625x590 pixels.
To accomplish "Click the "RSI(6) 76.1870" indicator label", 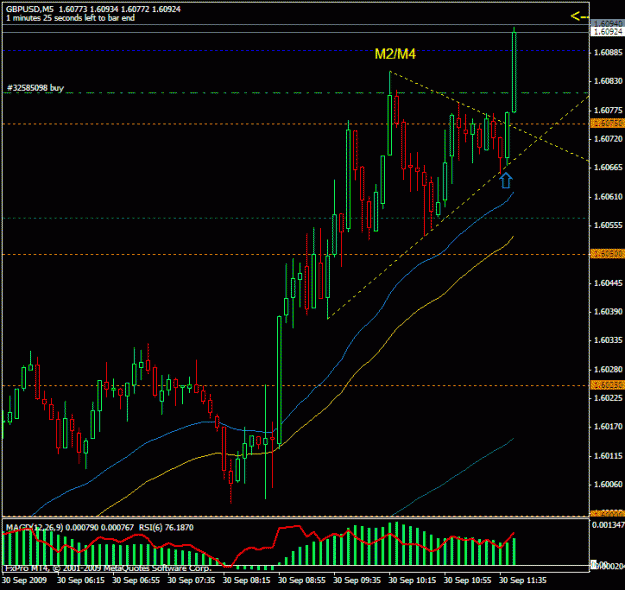I will click(166, 527).
